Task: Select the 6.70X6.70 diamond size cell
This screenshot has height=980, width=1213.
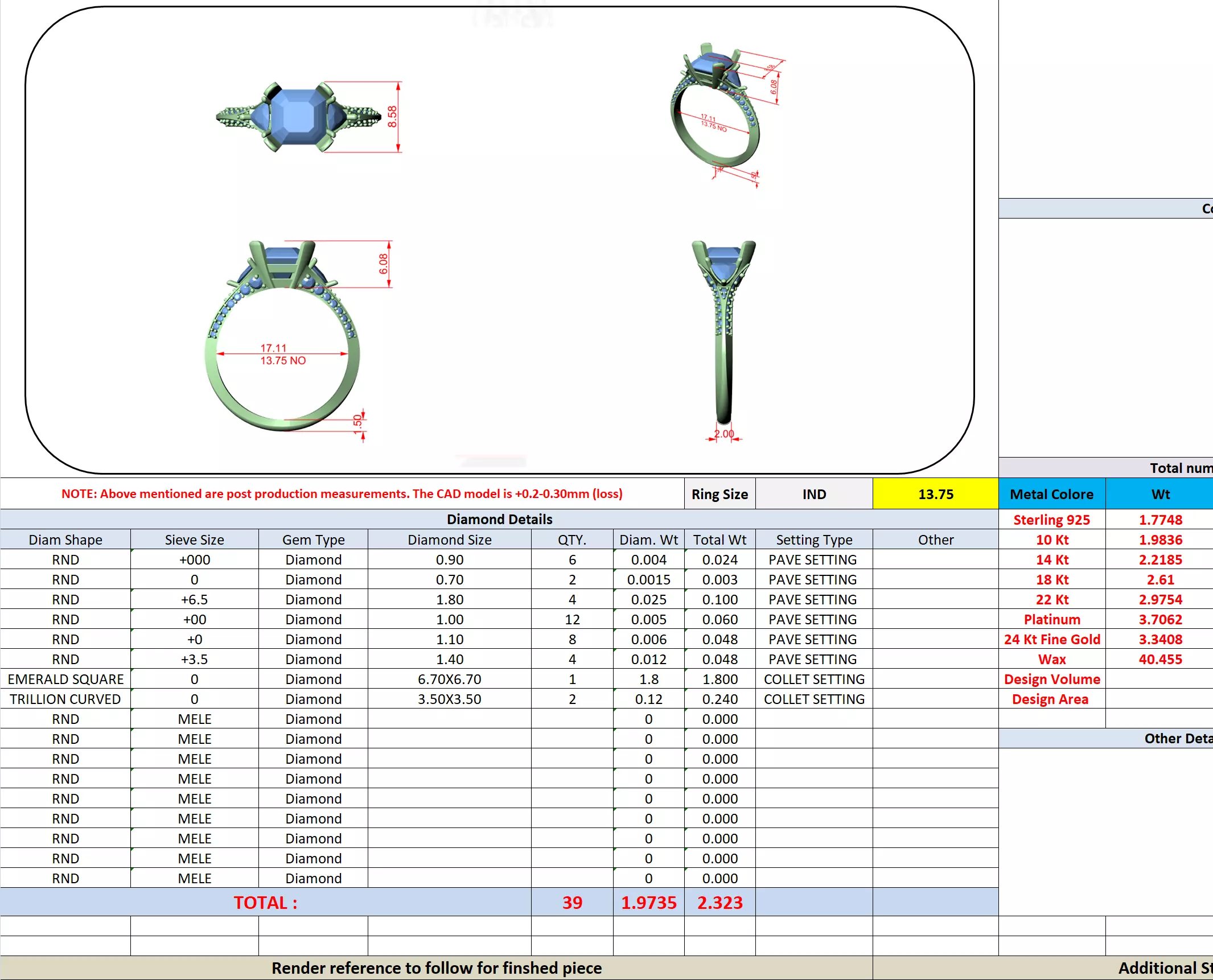Action: pyautogui.click(x=449, y=679)
